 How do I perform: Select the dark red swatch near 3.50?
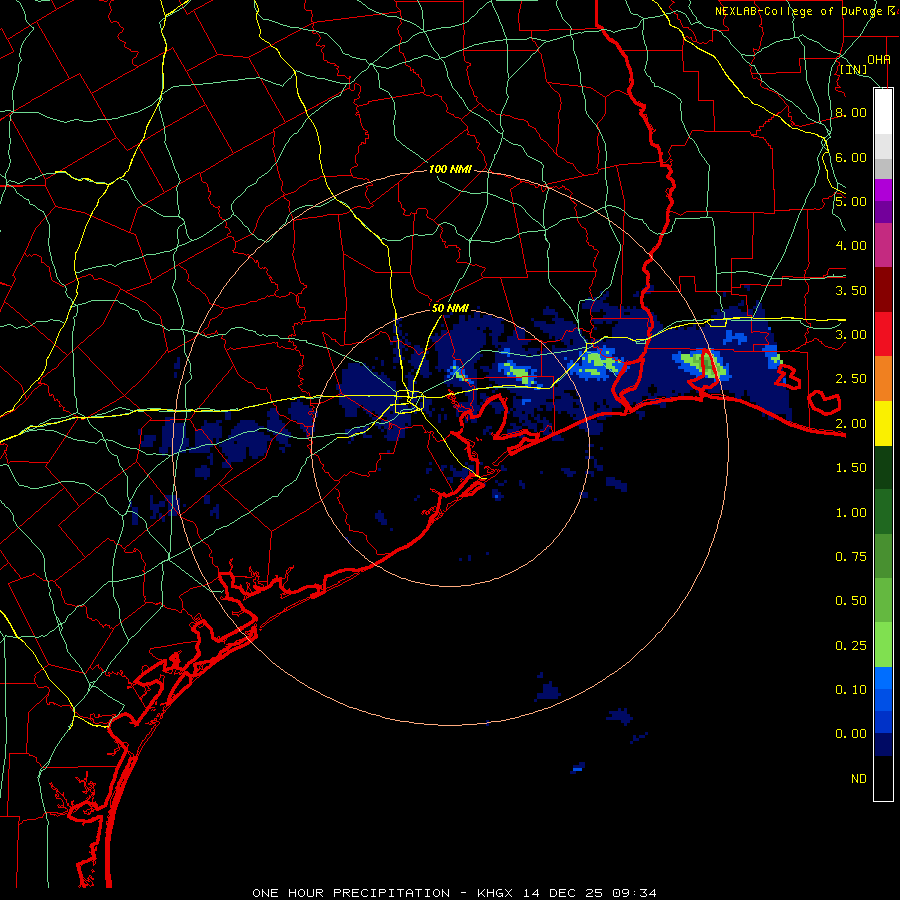tap(883, 290)
